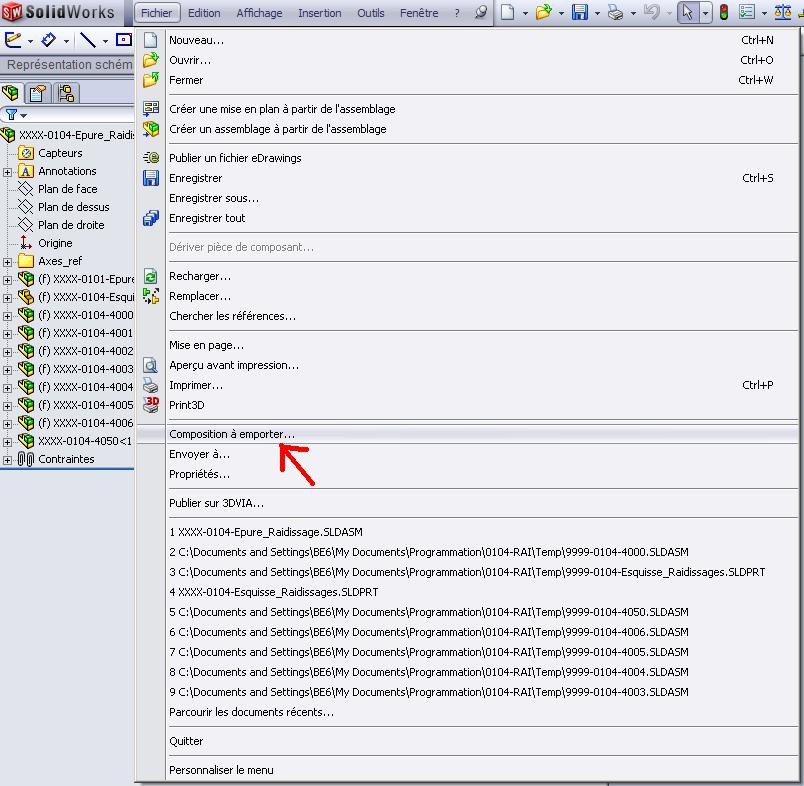
Task: Click the ? help menu
Action: pyautogui.click(x=457, y=13)
